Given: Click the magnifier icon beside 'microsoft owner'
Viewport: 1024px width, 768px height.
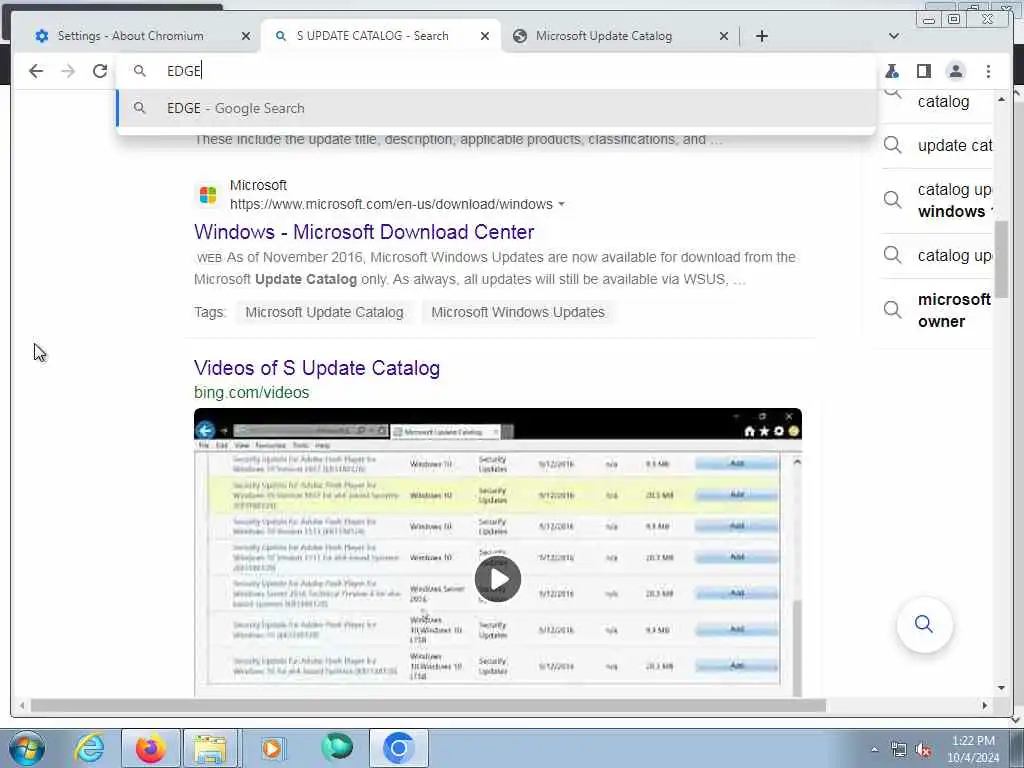Looking at the screenshot, I should [x=892, y=310].
